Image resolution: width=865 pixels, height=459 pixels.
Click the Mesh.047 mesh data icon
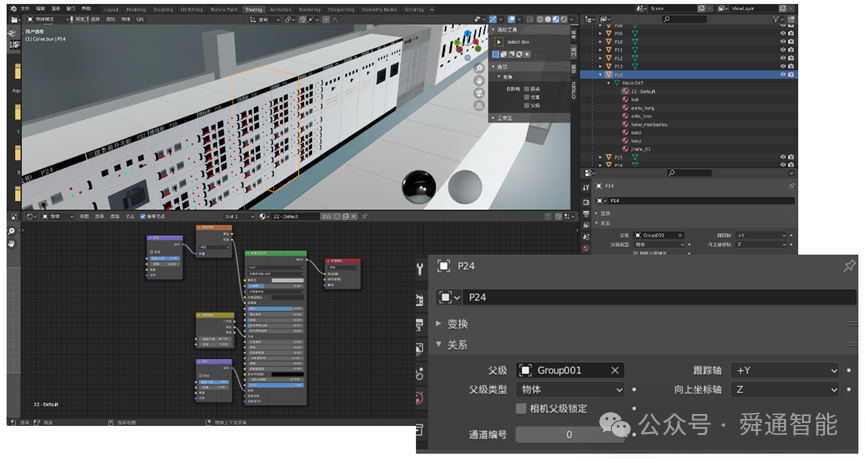point(617,83)
